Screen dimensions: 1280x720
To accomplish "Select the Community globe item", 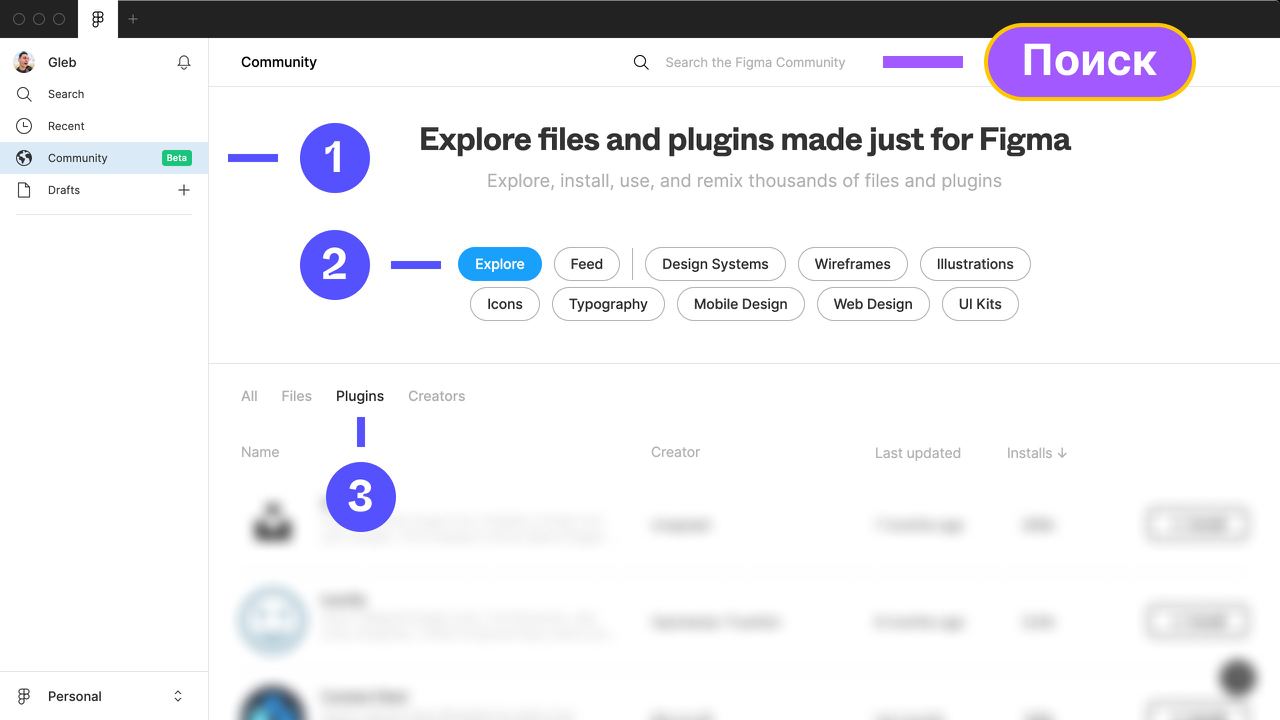I will (104, 158).
